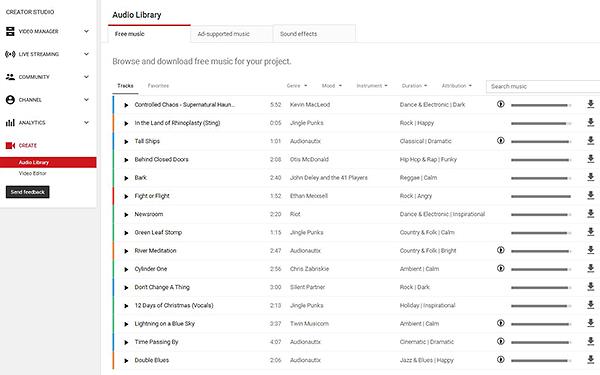Click the Video Manager icon
Screen dimensions: 600x375
[10, 31]
